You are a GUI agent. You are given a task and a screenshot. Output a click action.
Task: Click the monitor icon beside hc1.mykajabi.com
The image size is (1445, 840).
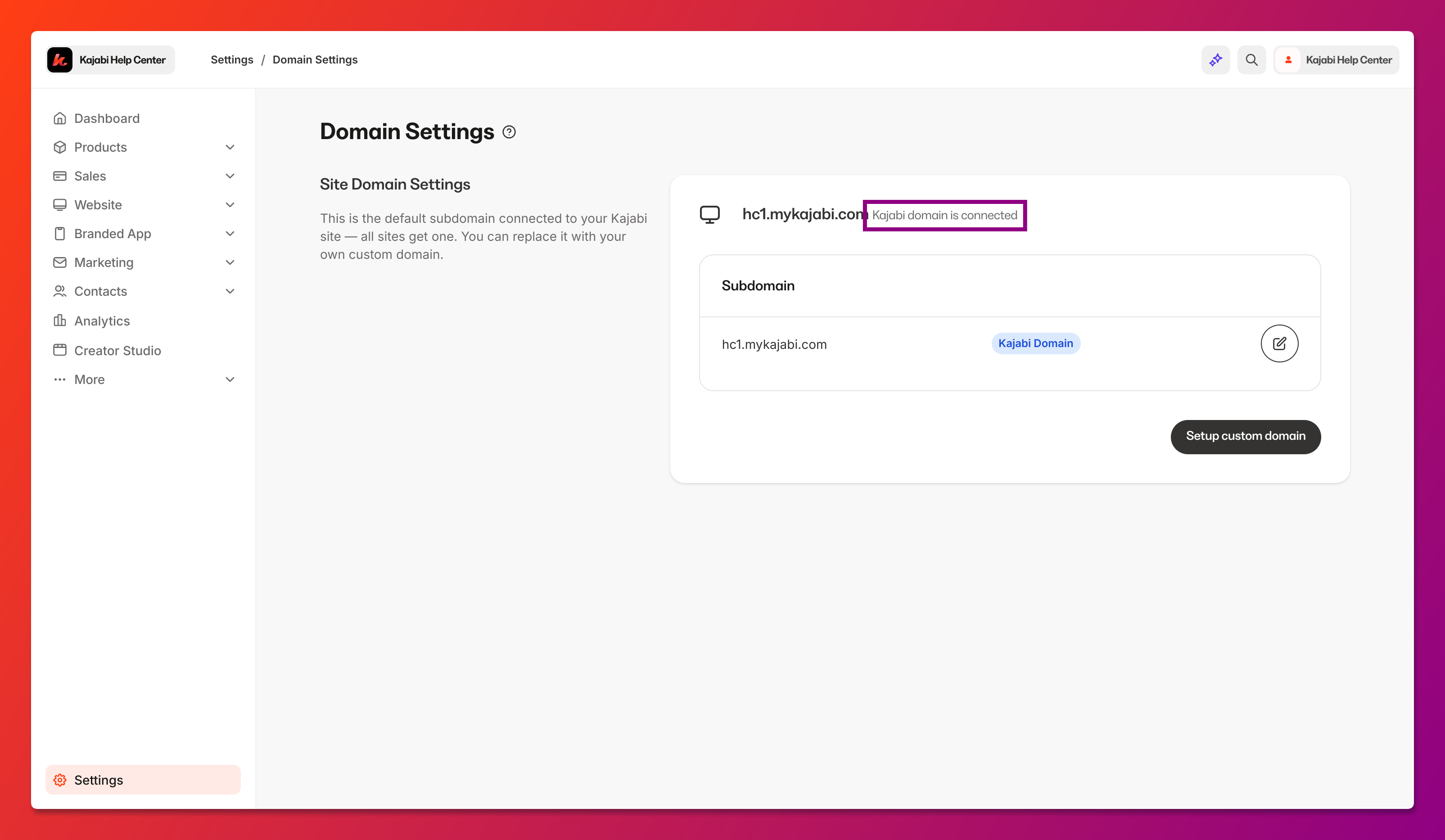tap(709, 214)
